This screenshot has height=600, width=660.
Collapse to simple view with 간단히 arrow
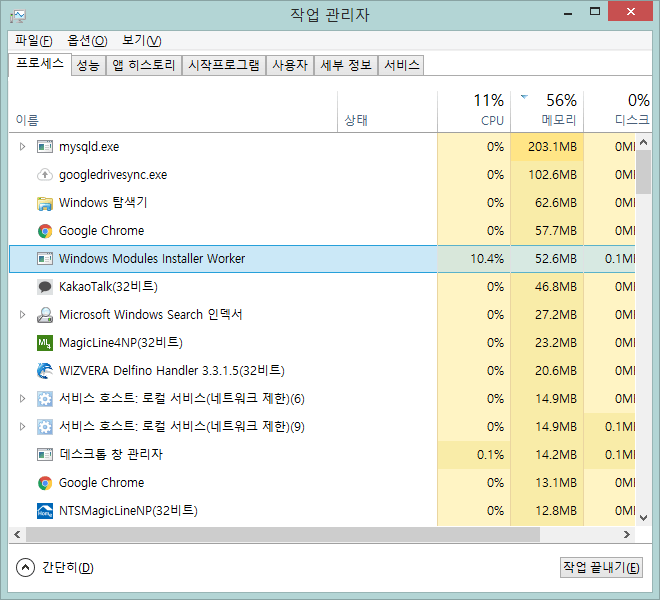pos(25,568)
